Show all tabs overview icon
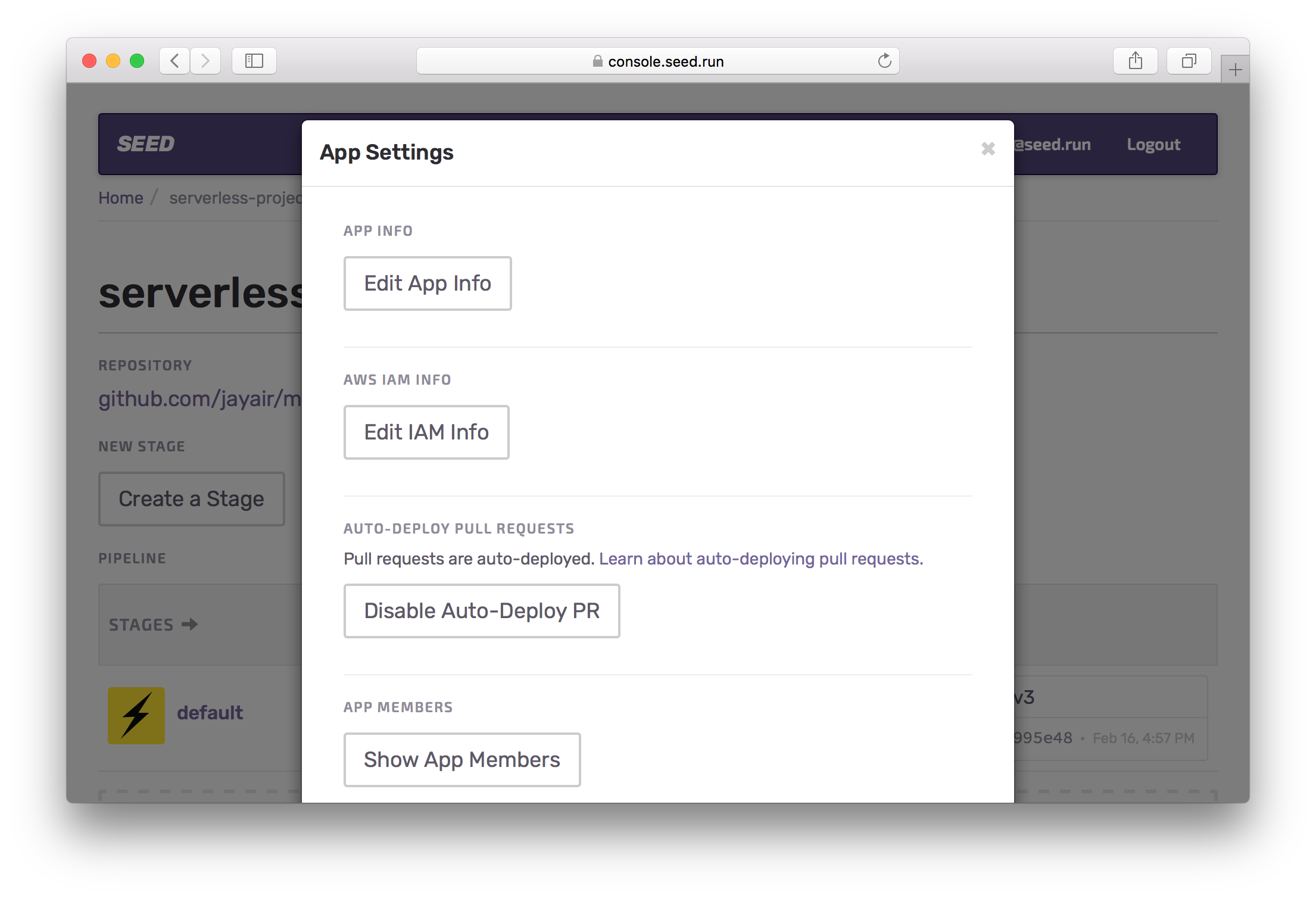1316x898 pixels. 1189,61
